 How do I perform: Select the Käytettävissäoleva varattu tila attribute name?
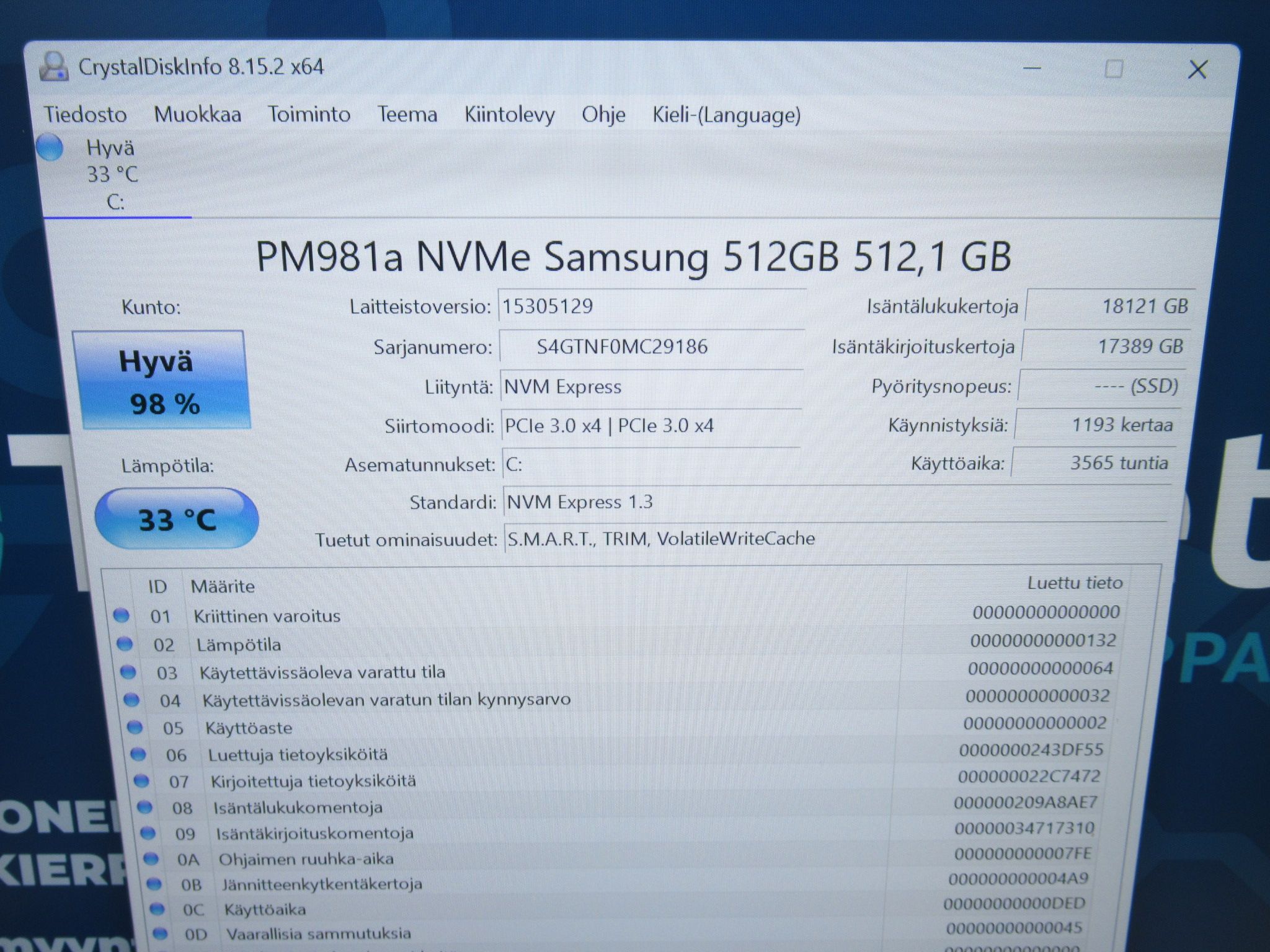(322, 672)
